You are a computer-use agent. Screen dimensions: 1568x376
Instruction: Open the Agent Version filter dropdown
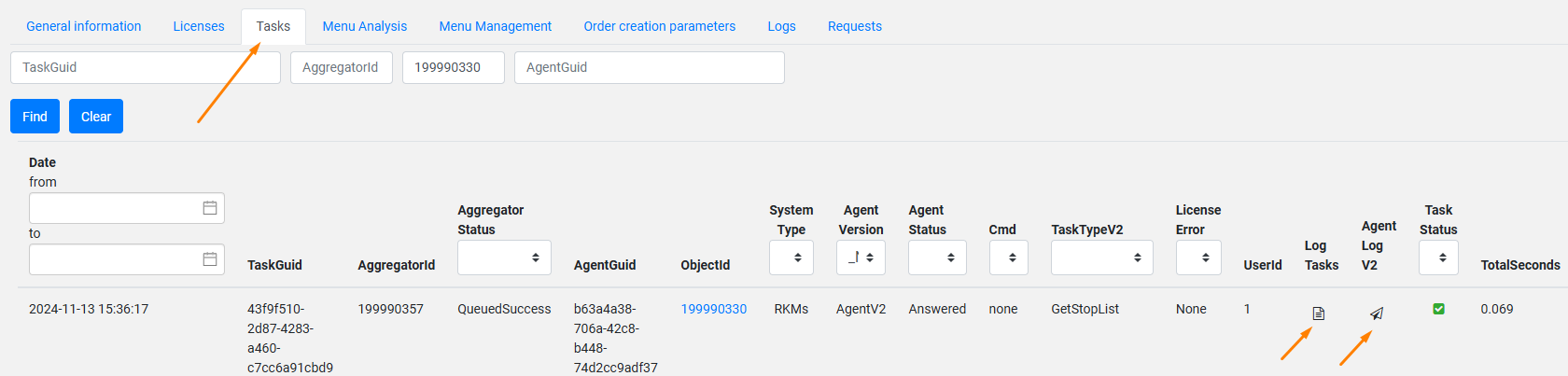pos(861,258)
